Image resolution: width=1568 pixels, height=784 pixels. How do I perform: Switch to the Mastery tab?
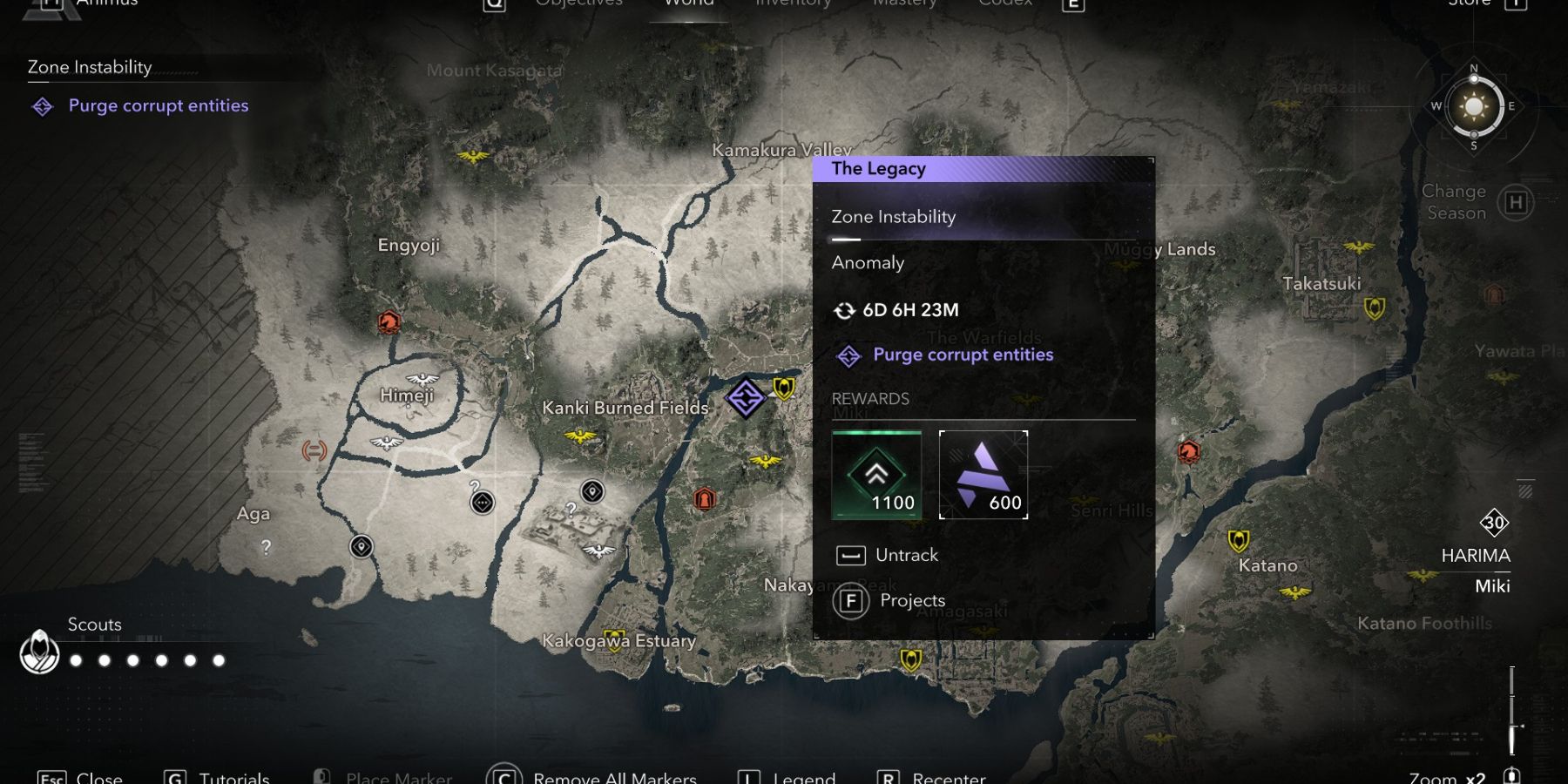point(904,3)
